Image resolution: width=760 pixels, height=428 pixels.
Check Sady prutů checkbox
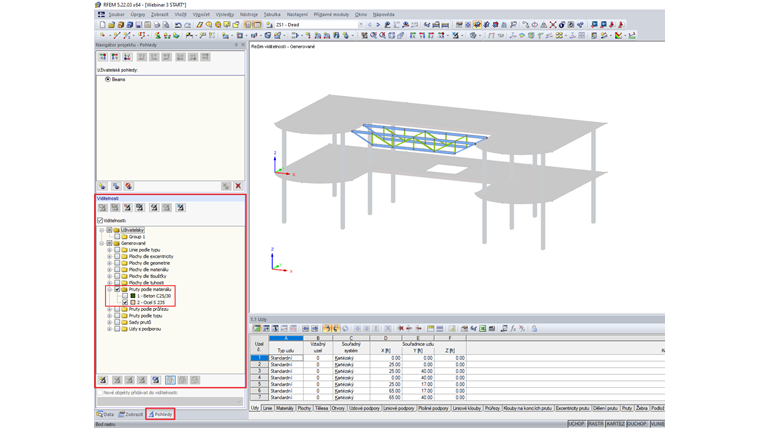click(x=117, y=322)
